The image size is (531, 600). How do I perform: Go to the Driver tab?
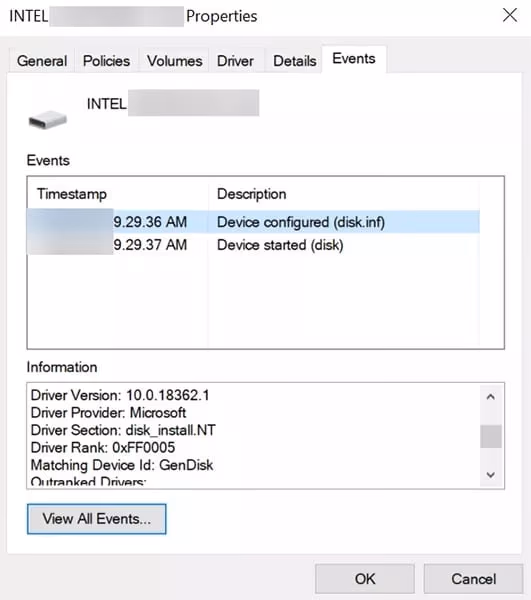click(235, 61)
